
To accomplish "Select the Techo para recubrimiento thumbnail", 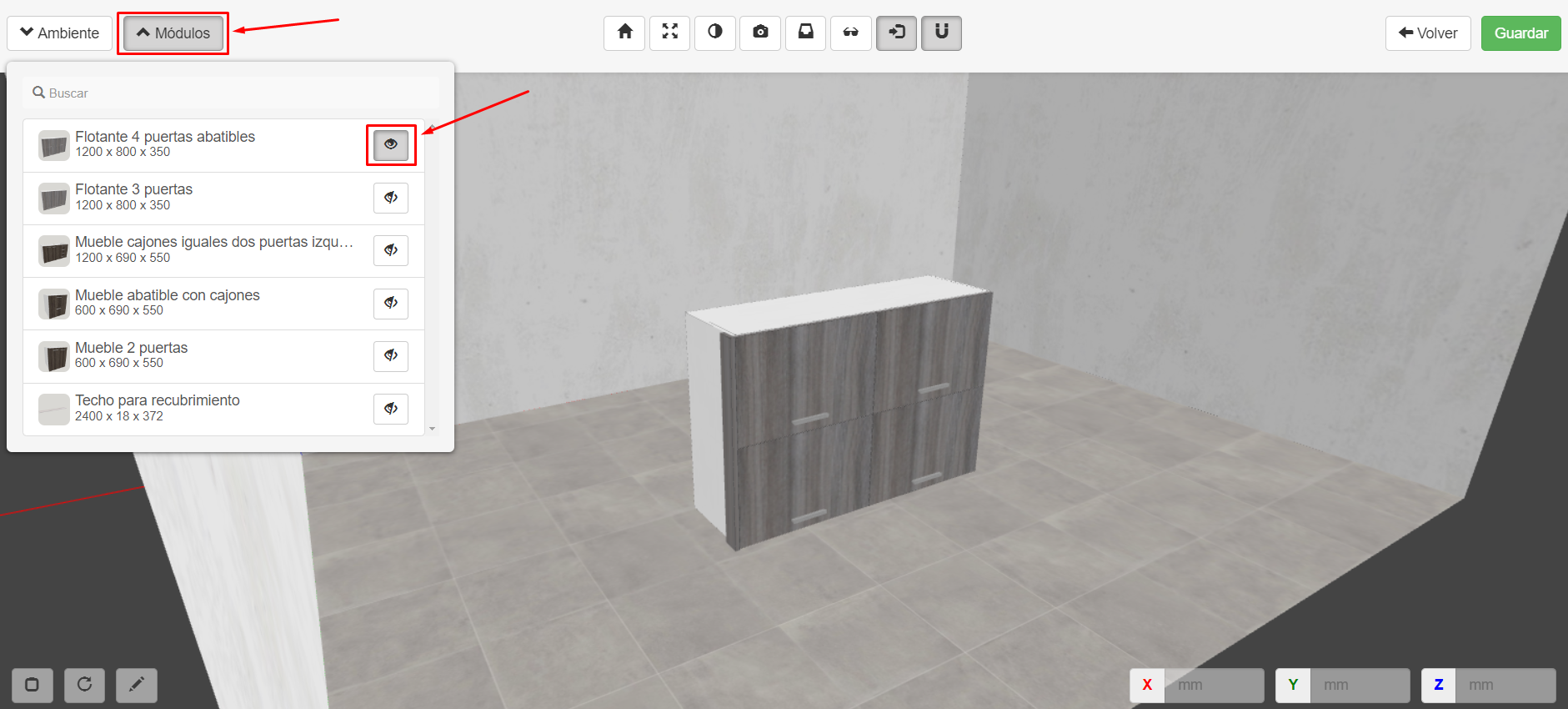I will click(x=54, y=410).
